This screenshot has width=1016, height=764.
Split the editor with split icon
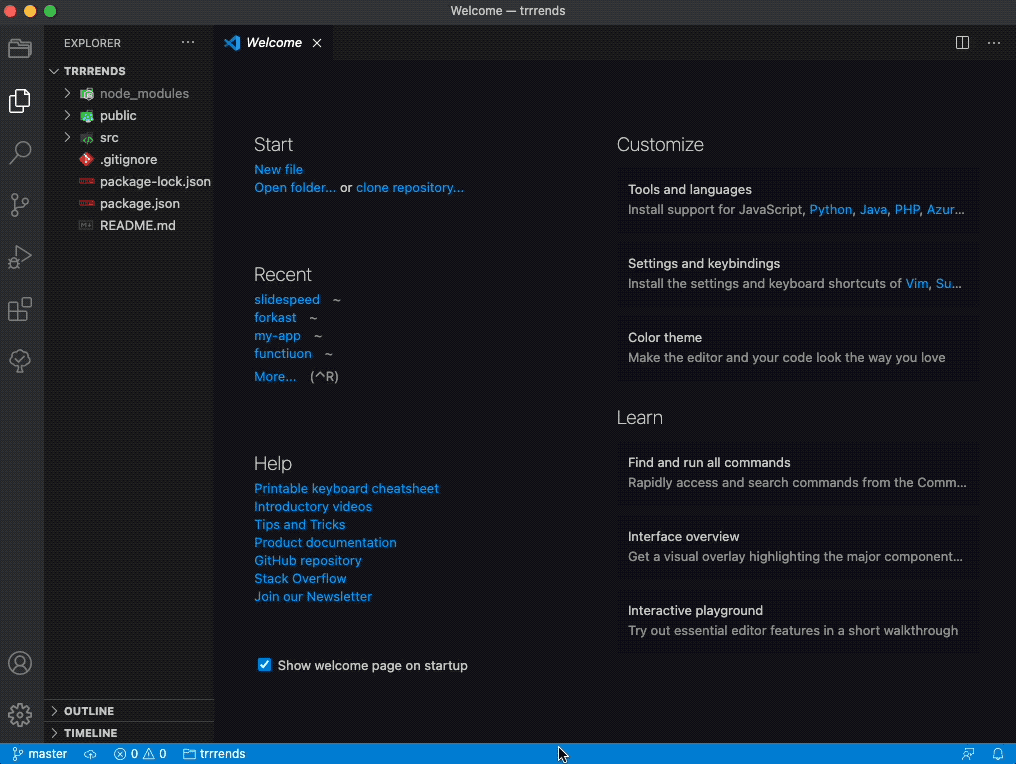[x=962, y=43]
